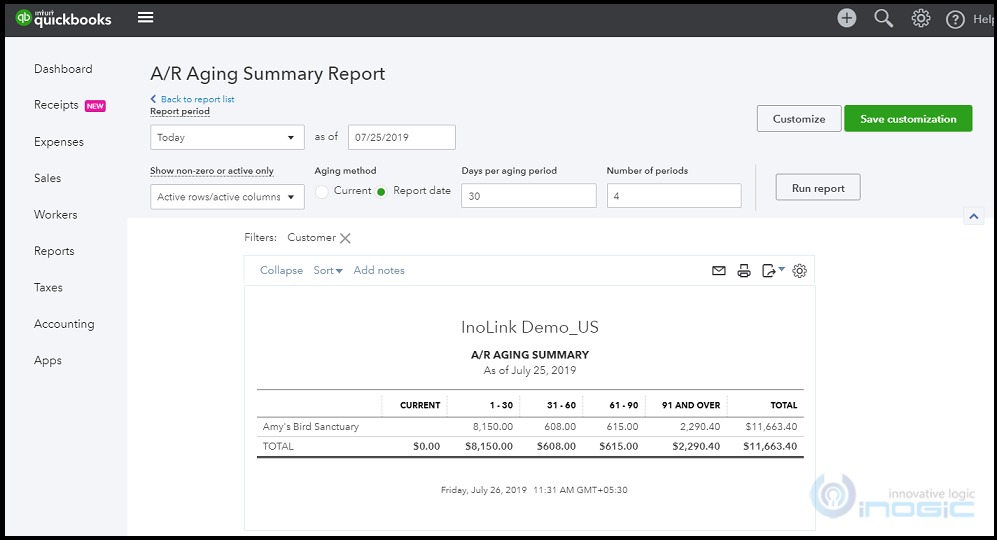Open Workers in sidebar
The image size is (997, 540).
55,214
